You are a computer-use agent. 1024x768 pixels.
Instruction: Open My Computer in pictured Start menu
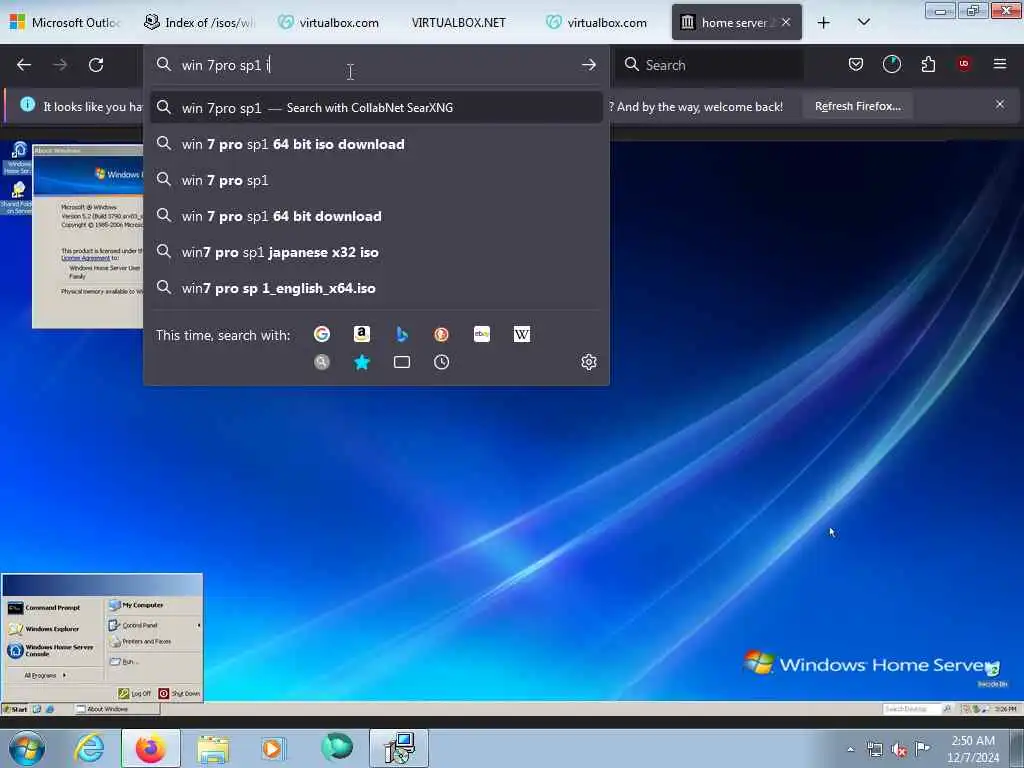tap(136, 605)
